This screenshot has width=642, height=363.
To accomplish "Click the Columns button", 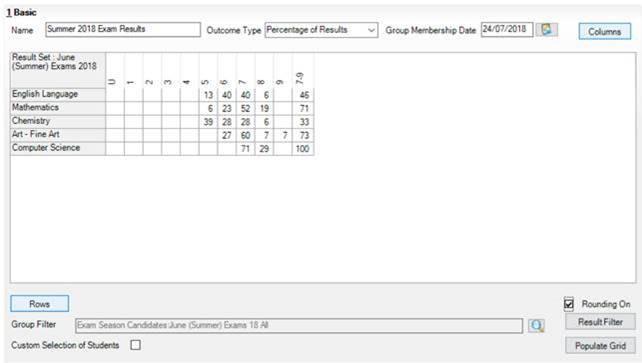I will click(605, 31).
